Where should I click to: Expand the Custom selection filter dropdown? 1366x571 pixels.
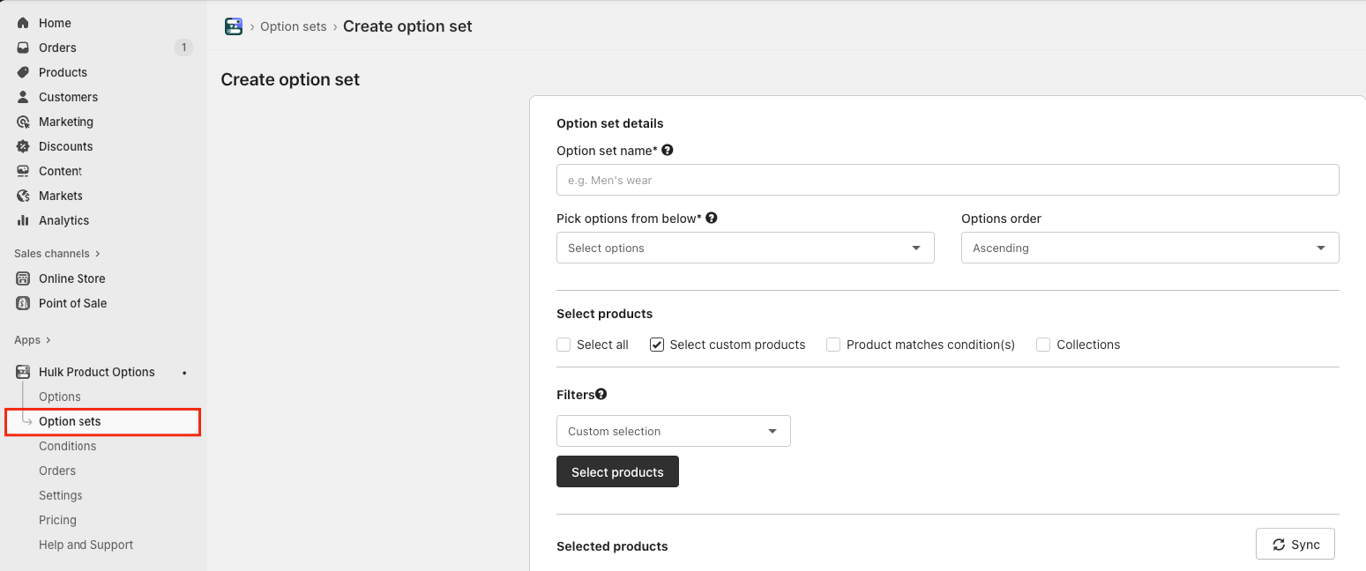(673, 431)
